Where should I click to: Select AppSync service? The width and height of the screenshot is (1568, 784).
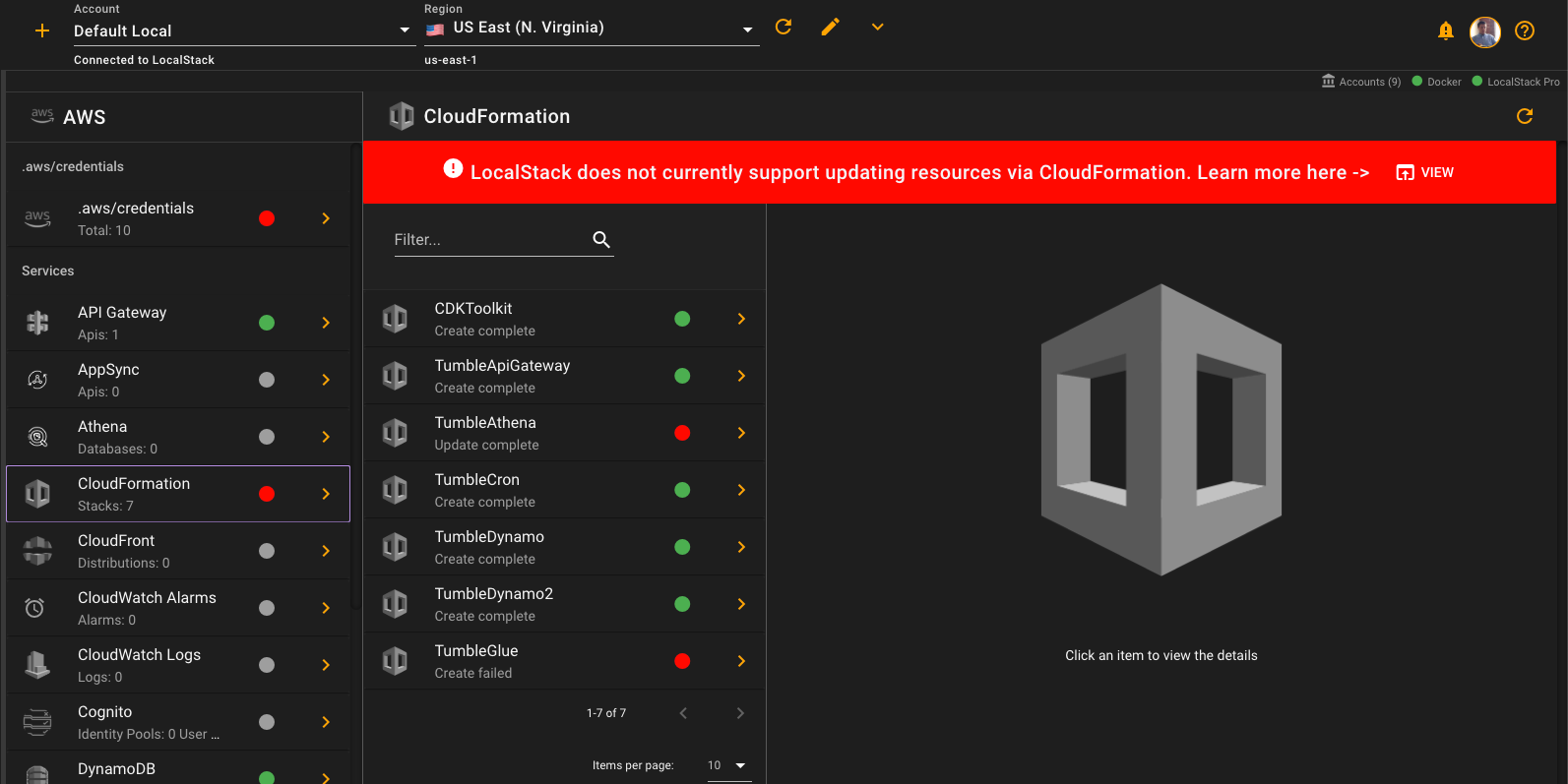(178, 380)
